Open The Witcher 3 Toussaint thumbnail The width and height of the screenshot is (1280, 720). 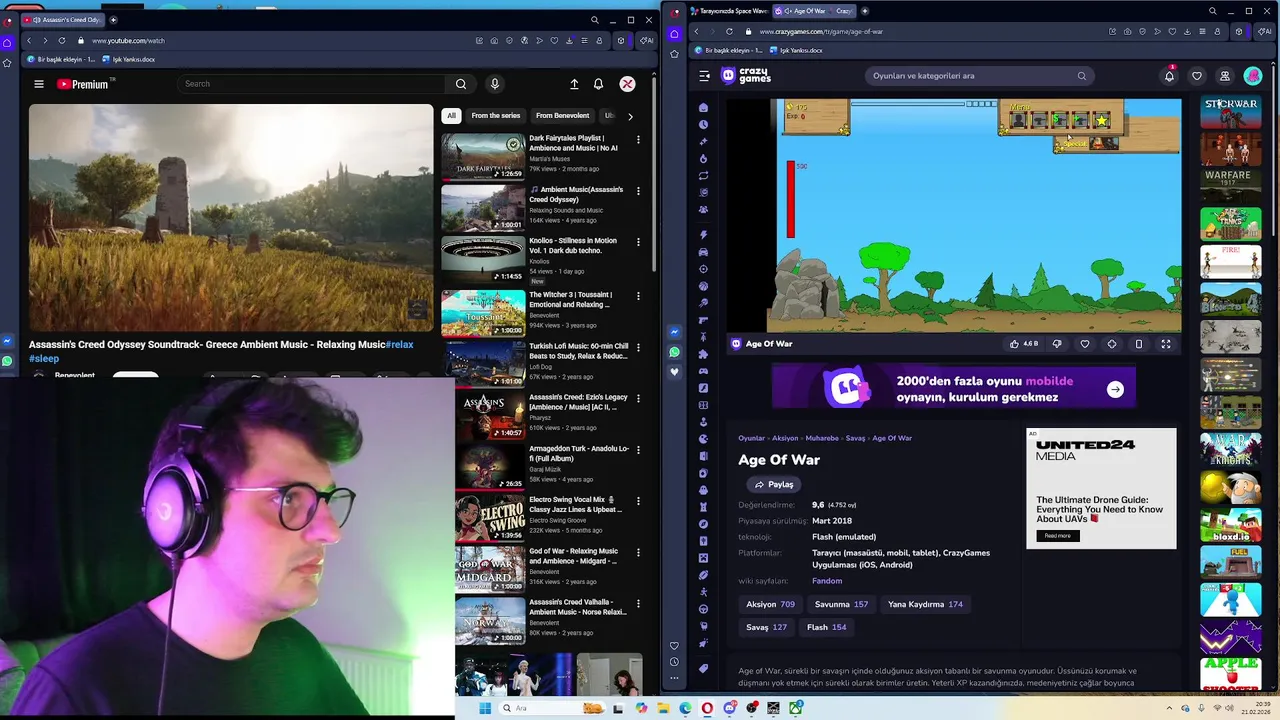click(x=483, y=313)
